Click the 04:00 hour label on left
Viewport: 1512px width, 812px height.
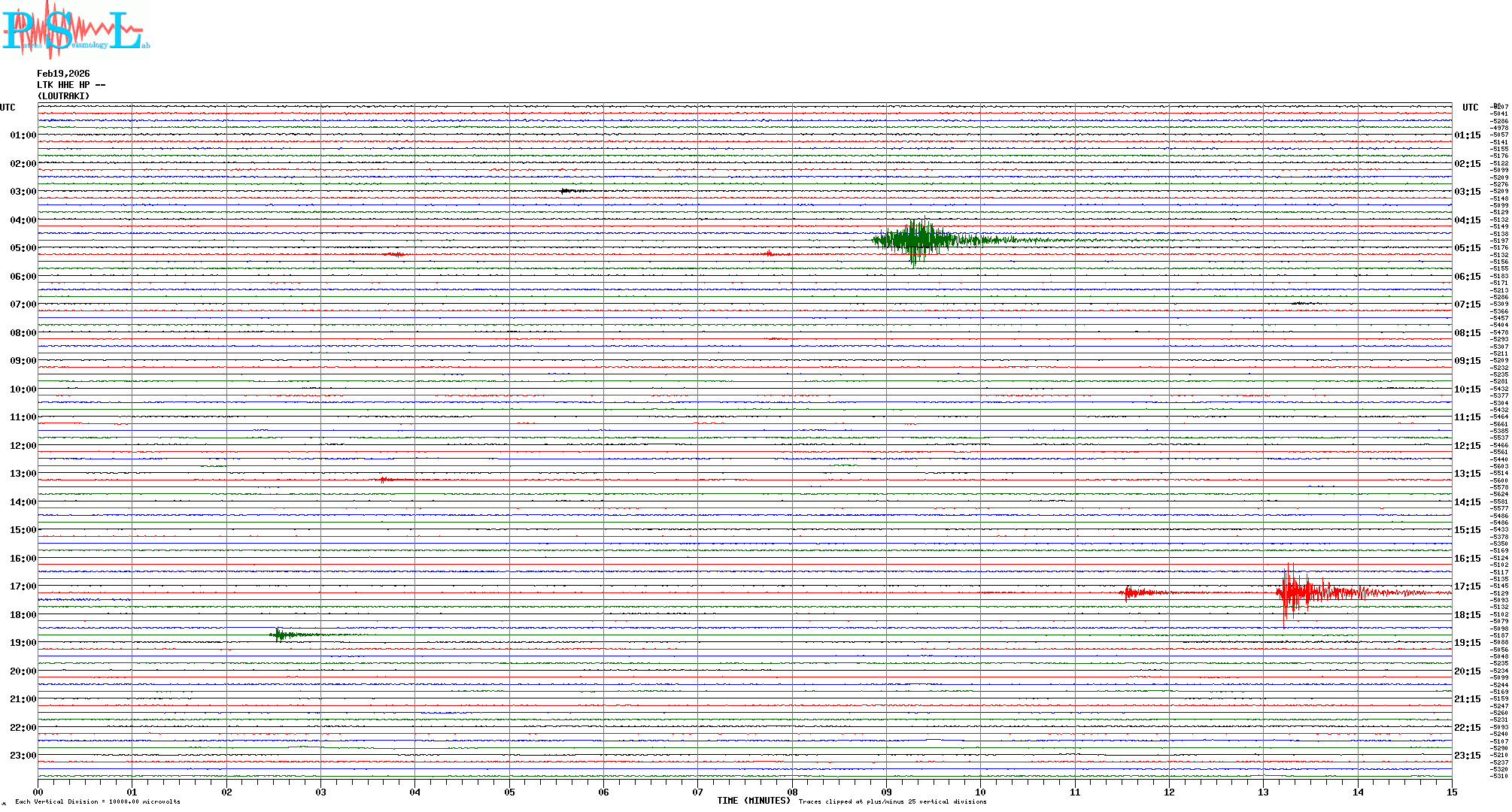pos(23,220)
